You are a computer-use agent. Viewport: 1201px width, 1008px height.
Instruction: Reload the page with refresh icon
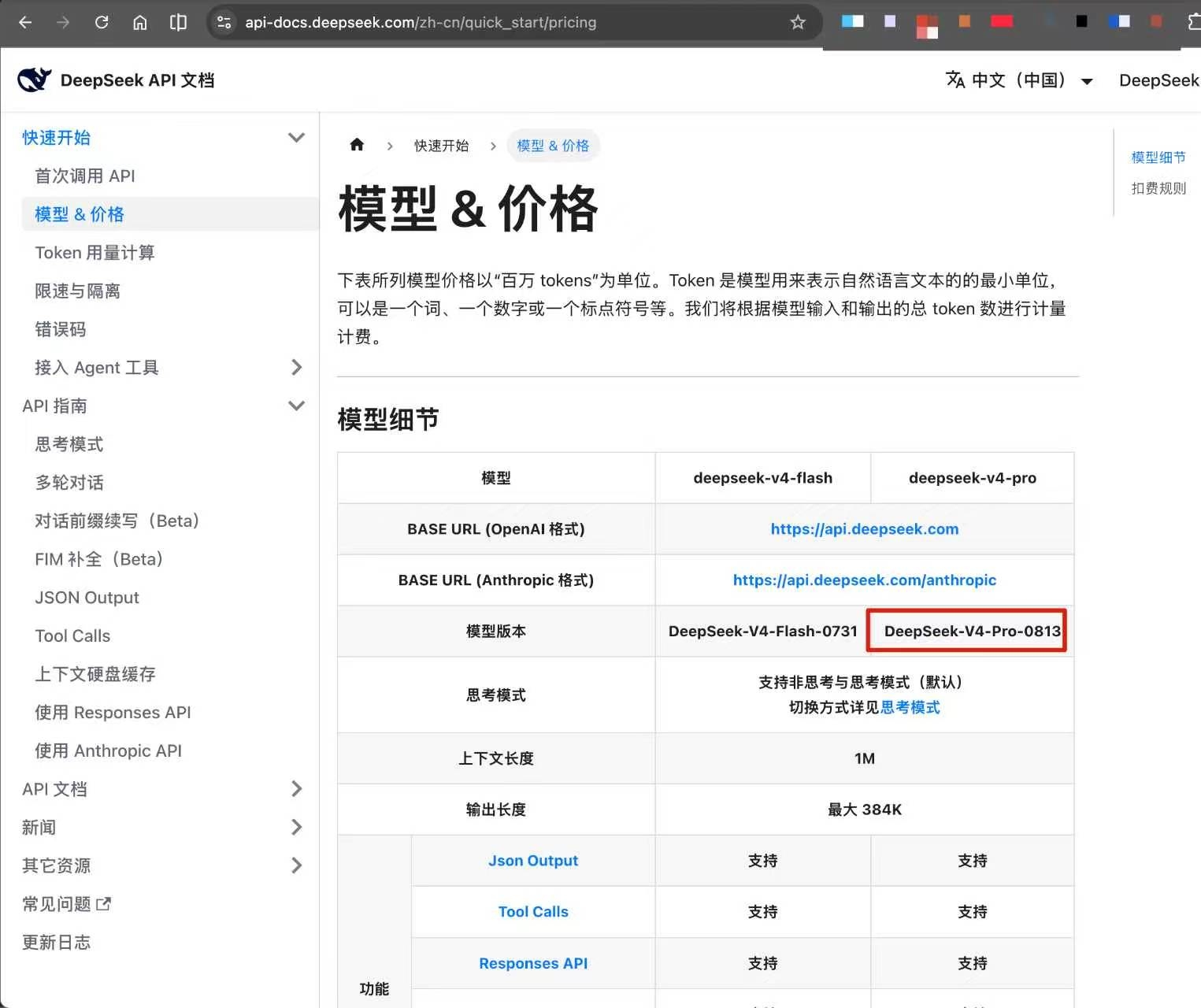click(102, 22)
